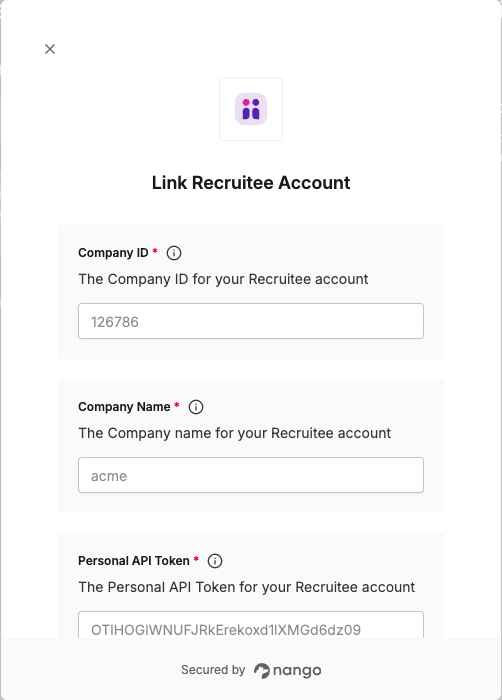This screenshot has width=502, height=700.
Task: Click the red asterisk beside Company ID
Action: (155, 251)
